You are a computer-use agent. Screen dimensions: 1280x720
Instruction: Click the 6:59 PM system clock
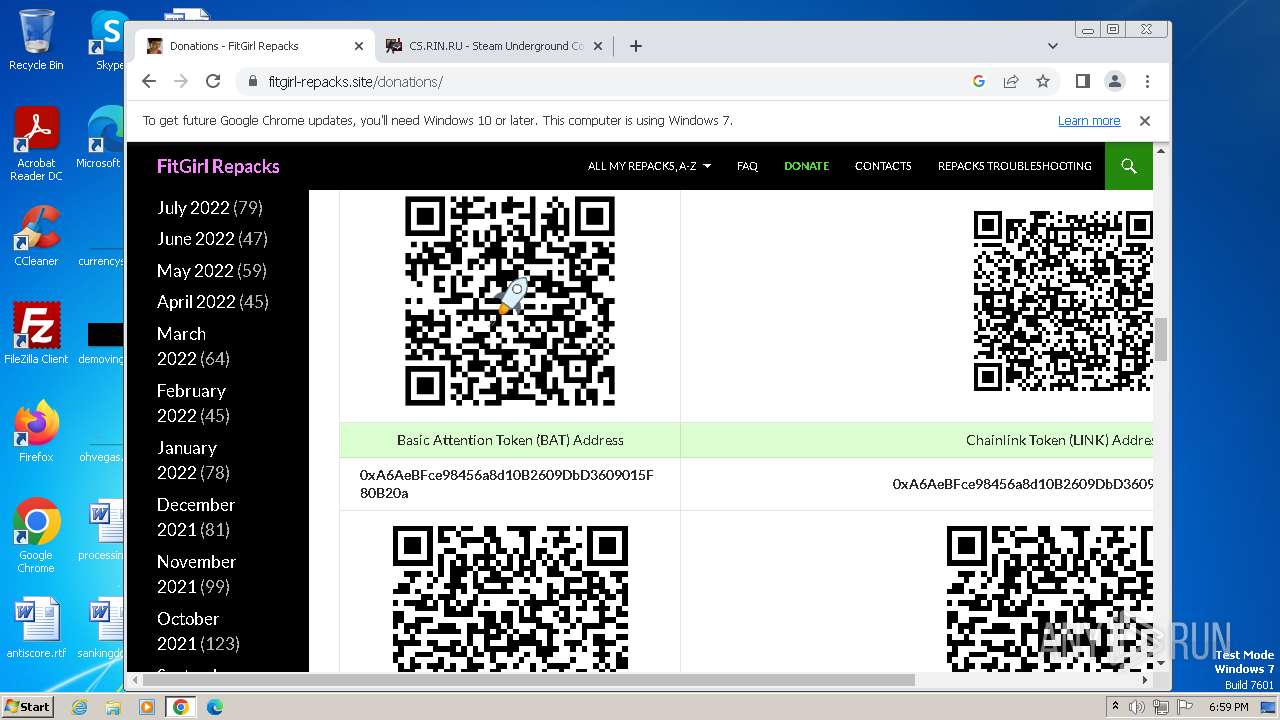tap(1228, 707)
